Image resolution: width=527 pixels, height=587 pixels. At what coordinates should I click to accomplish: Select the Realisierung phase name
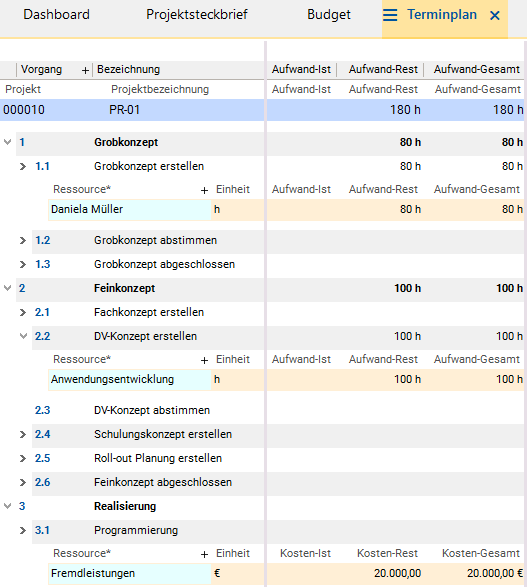tap(125, 506)
